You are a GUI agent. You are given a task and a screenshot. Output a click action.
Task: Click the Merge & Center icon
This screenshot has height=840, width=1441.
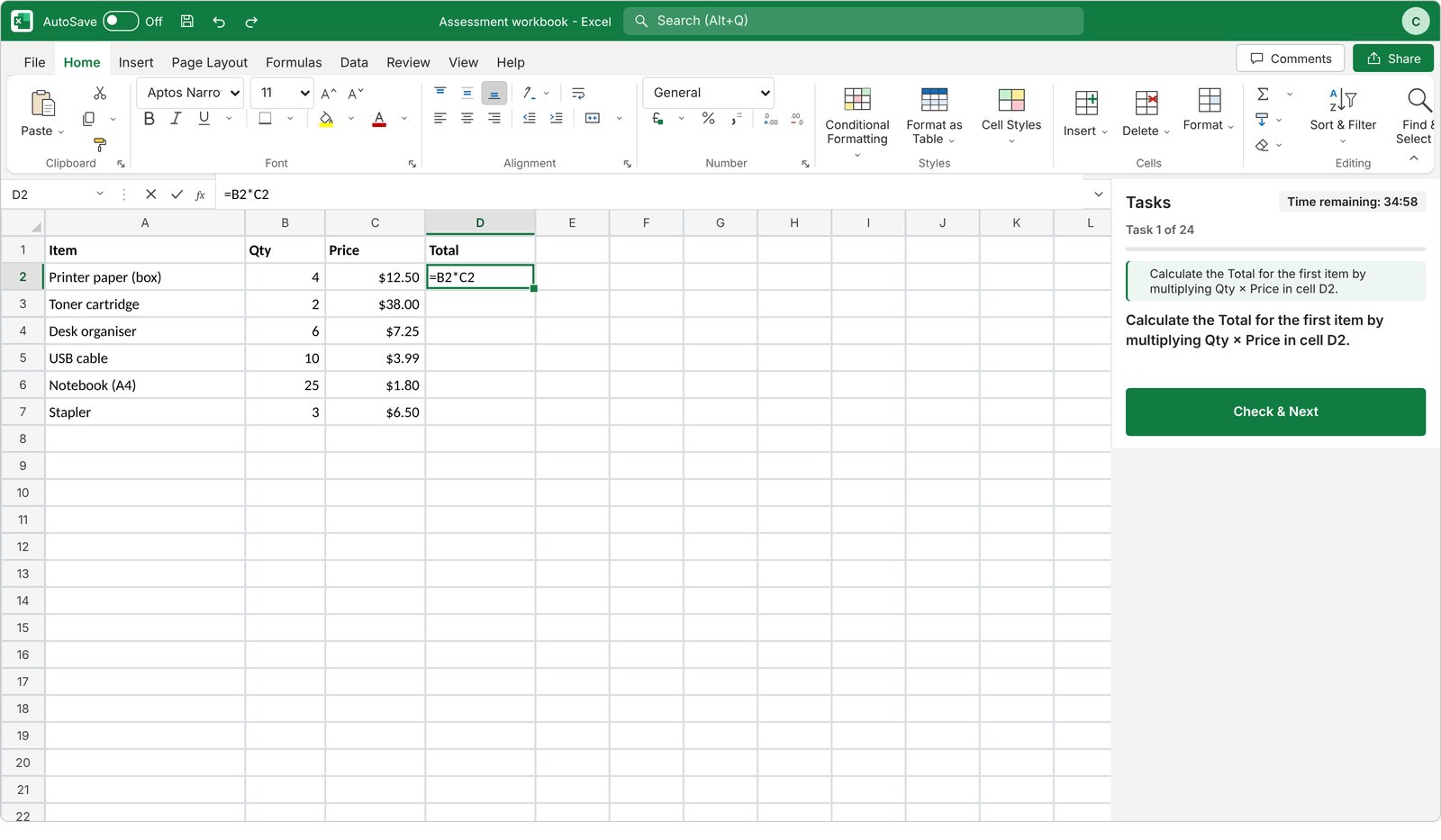click(x=593, y=118)
